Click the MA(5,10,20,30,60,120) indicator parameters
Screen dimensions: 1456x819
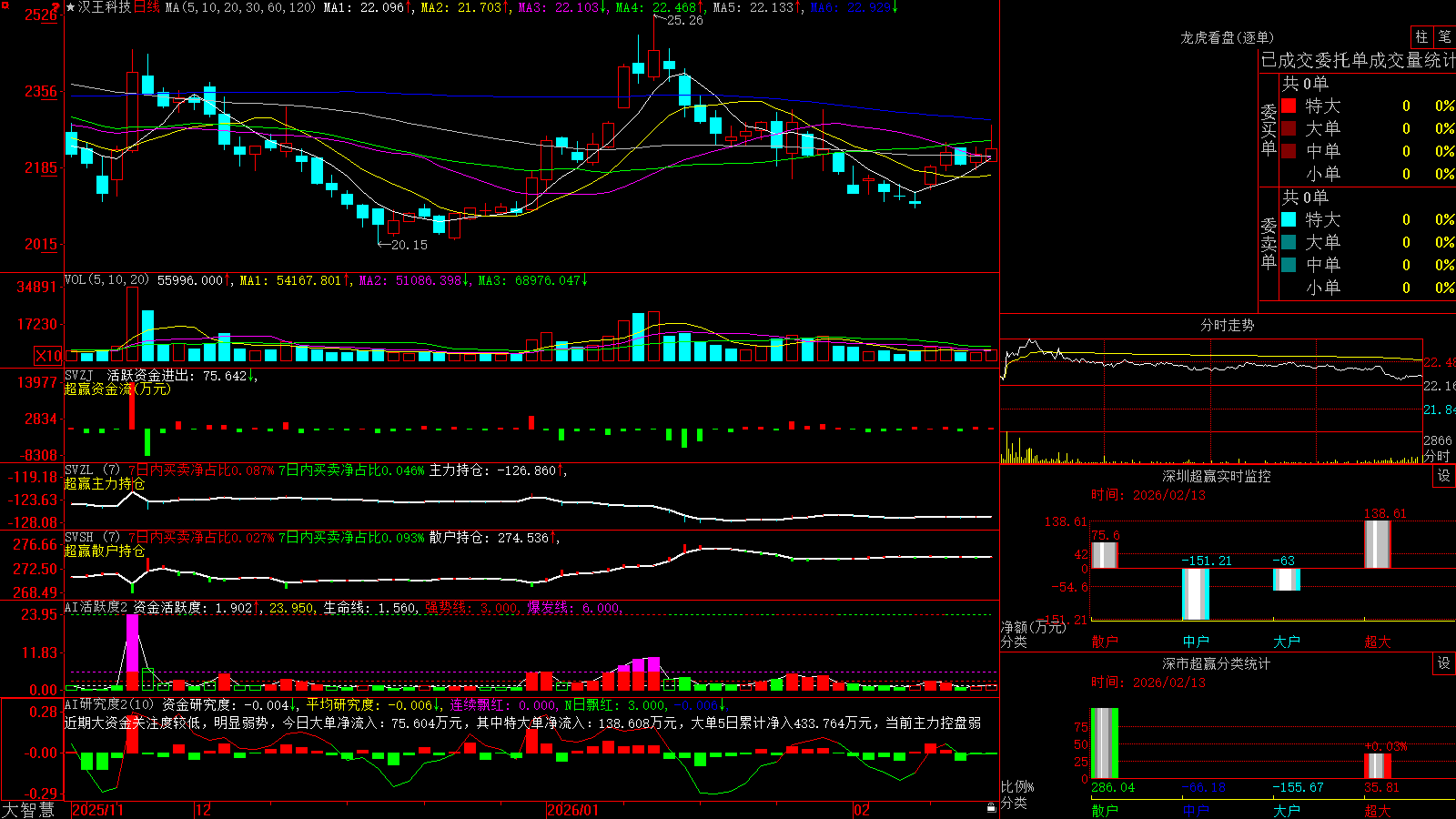[240, 7]
